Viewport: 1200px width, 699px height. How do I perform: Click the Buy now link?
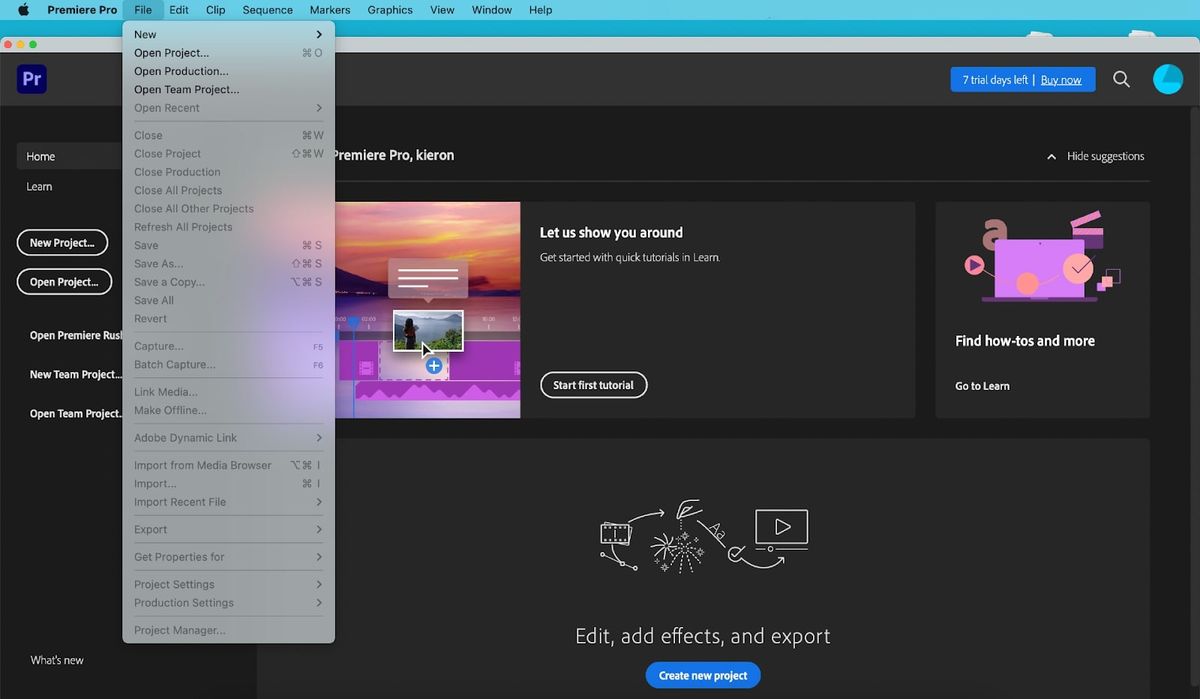click(1061, 79)
